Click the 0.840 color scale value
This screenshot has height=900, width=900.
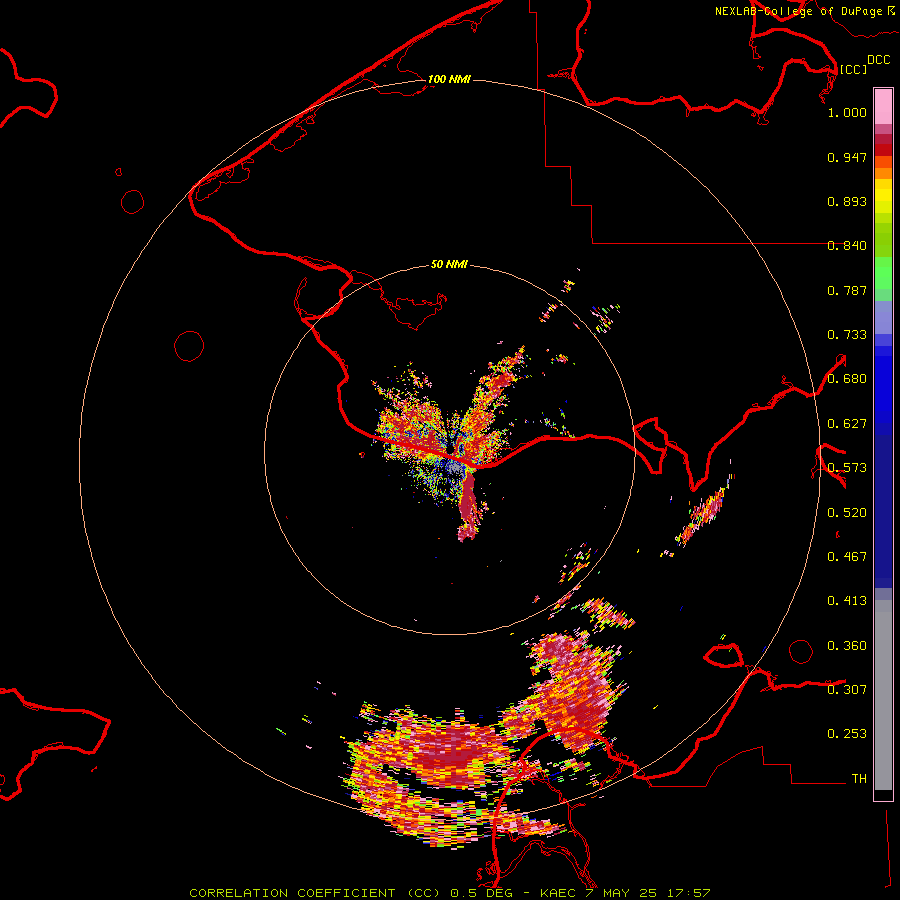point(847,246)
